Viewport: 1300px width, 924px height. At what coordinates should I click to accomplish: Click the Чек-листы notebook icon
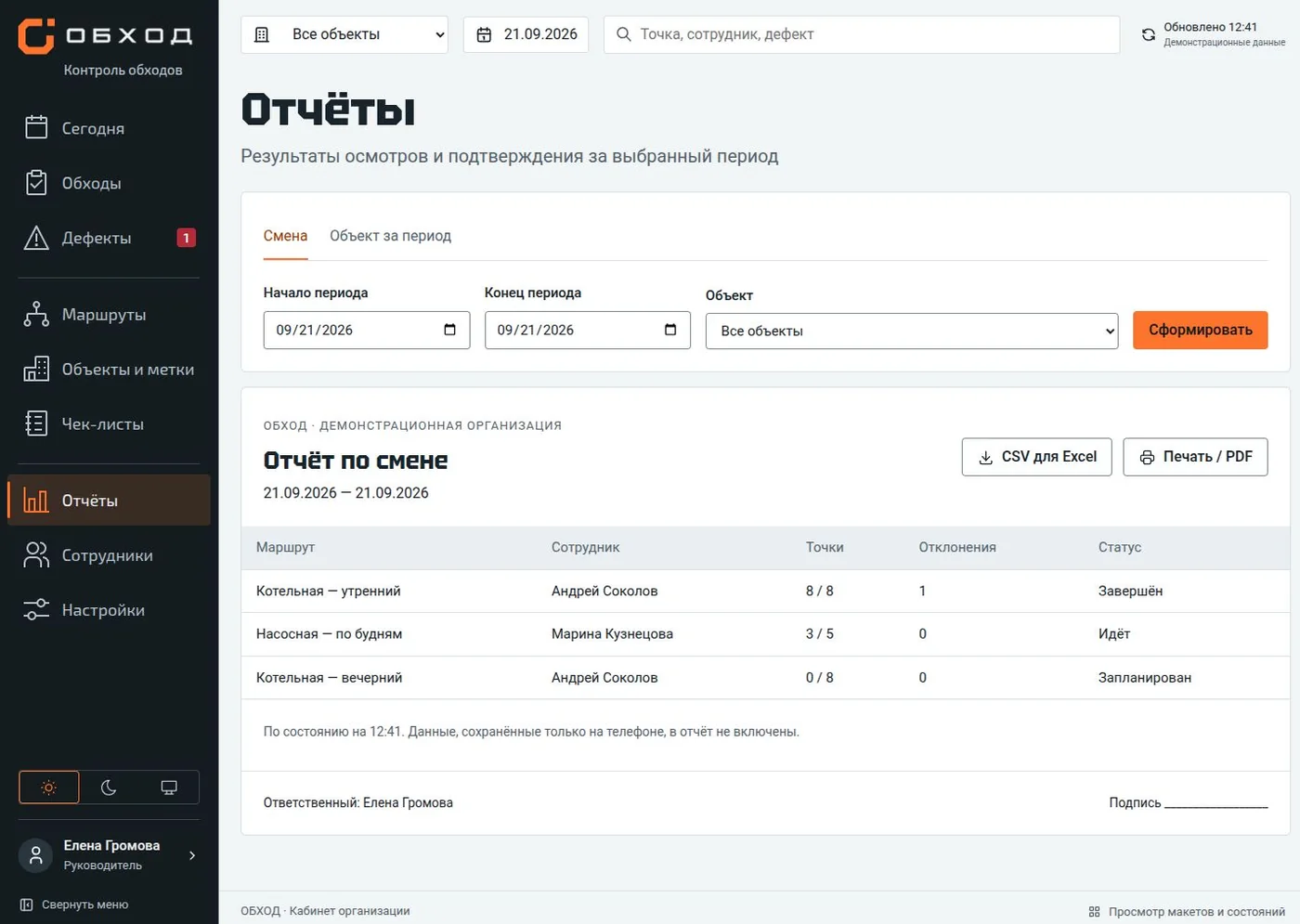click(36, 423)
